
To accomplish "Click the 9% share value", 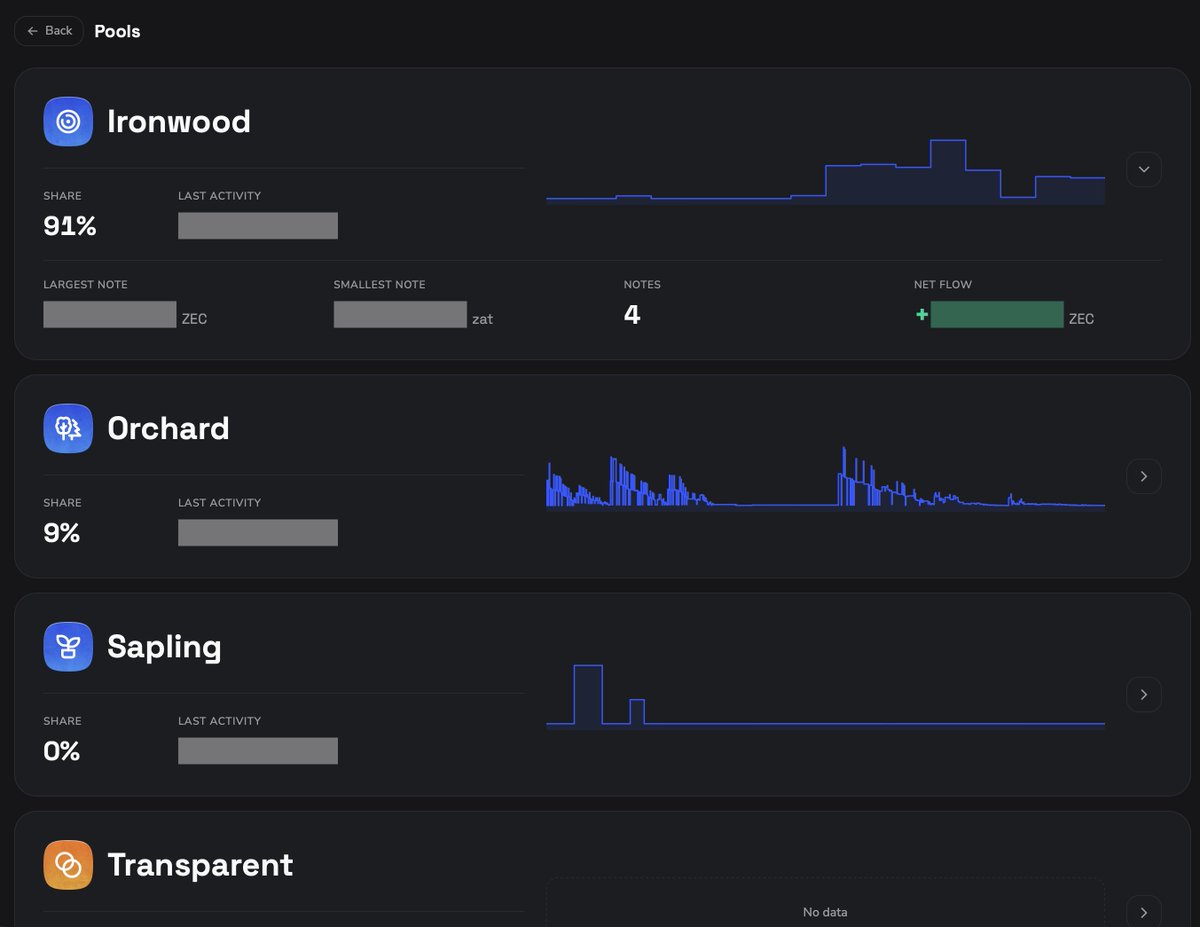I will tap(62, 533).
